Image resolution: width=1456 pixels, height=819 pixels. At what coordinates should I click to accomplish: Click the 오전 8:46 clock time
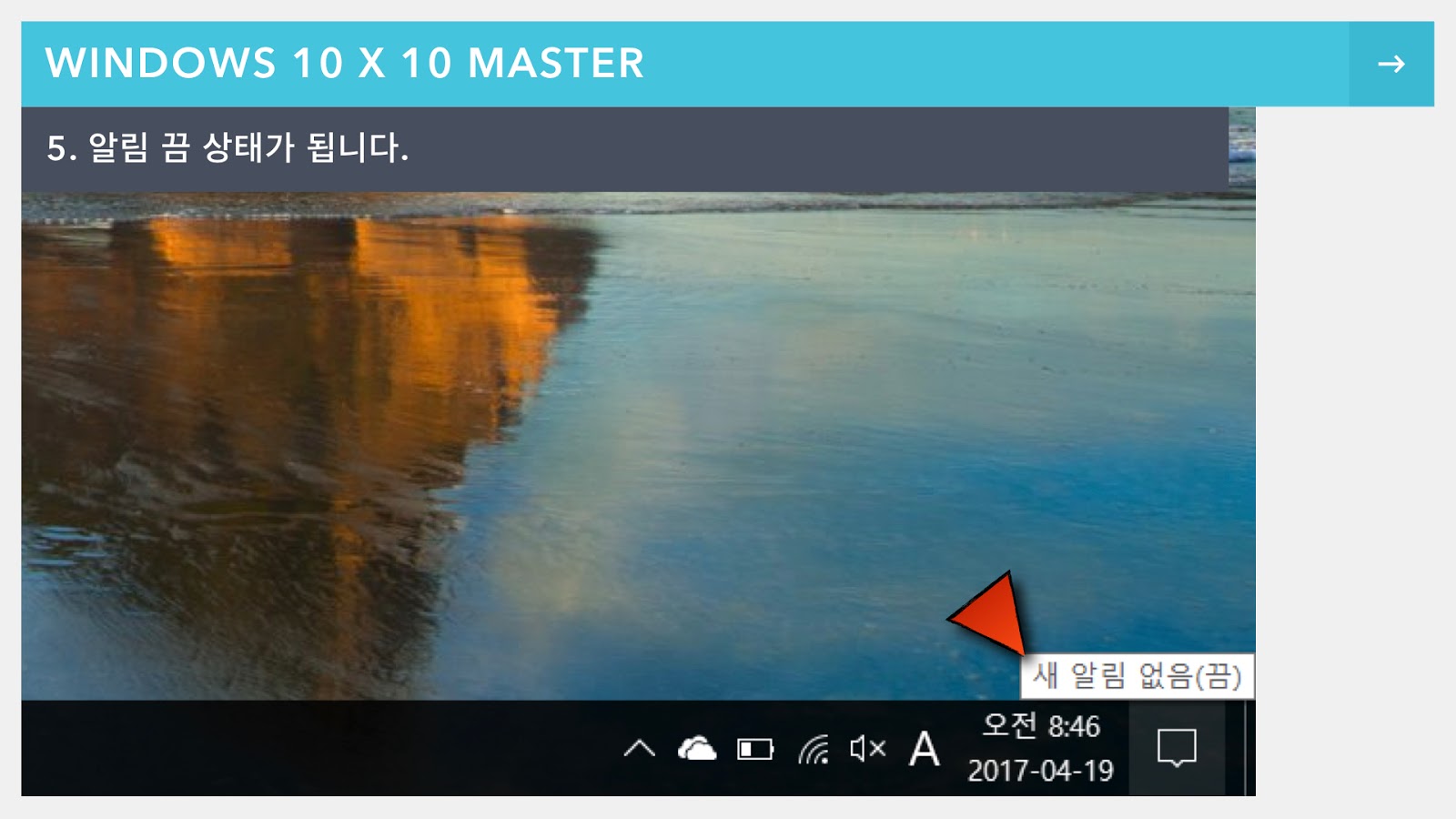pos(1041,726)
